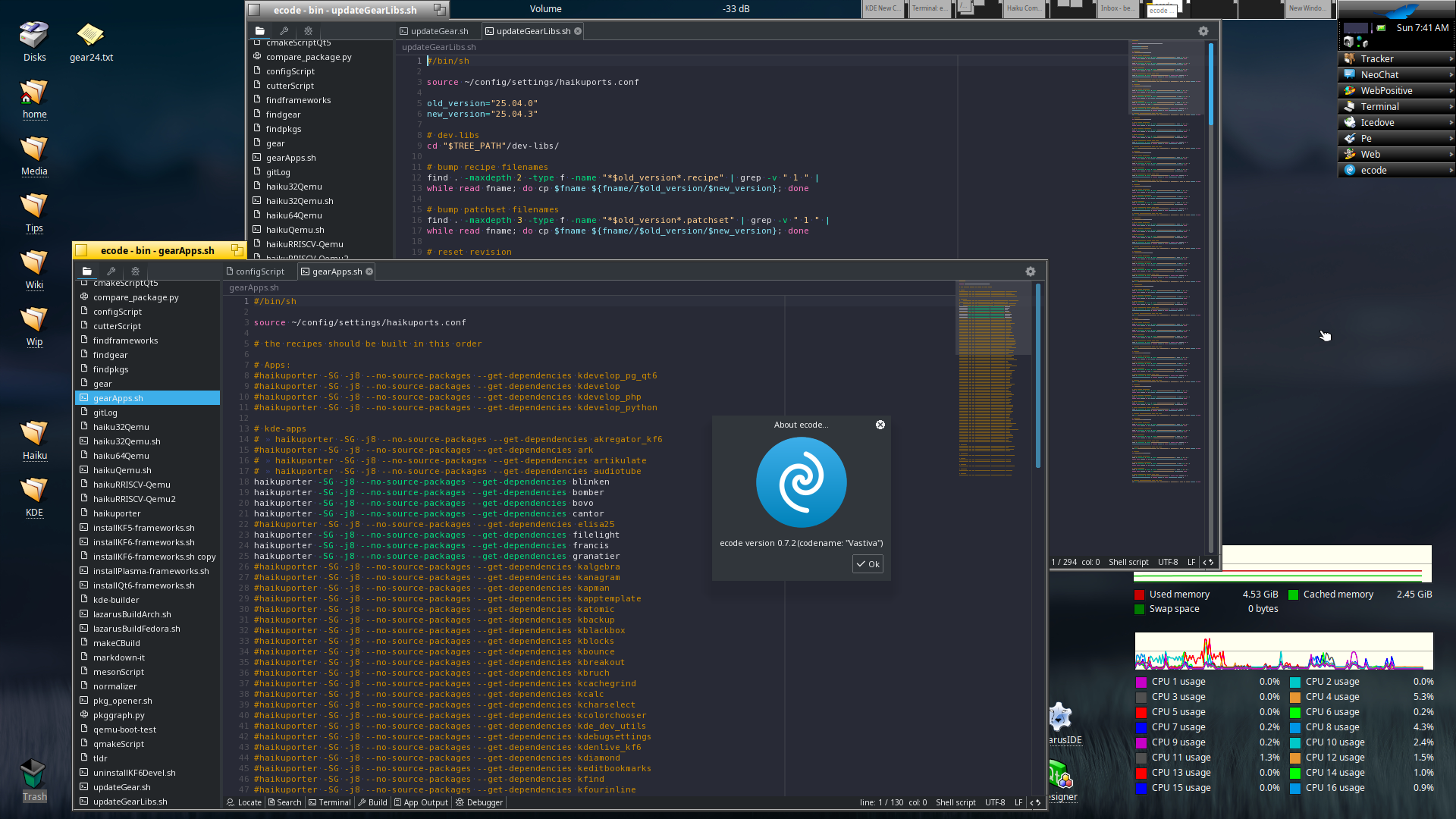Image resolution: width=1456 pixels, height=819 pixels.
Task: Change Shell script language in updateGearLibs.sh status bar
Action: [x=1128, y=562]
